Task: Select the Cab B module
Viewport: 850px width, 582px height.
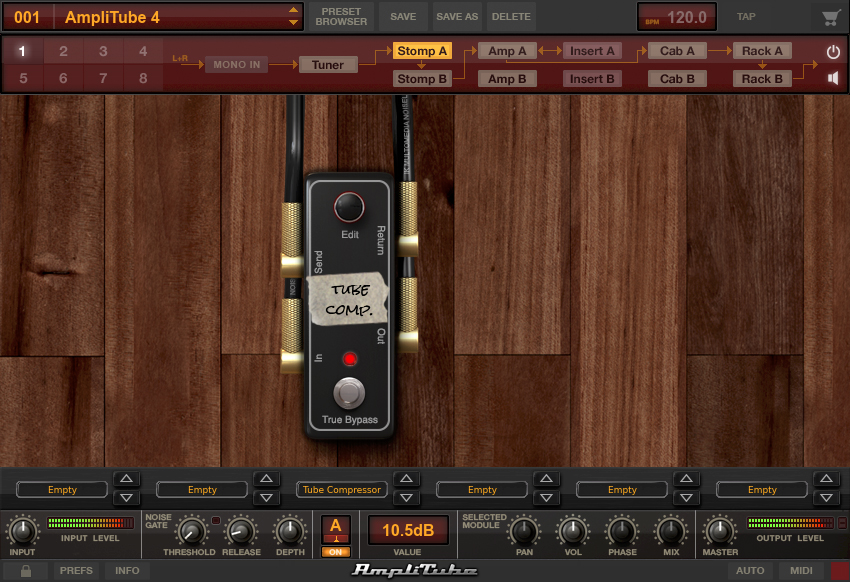Action: (x=677, y=79)
